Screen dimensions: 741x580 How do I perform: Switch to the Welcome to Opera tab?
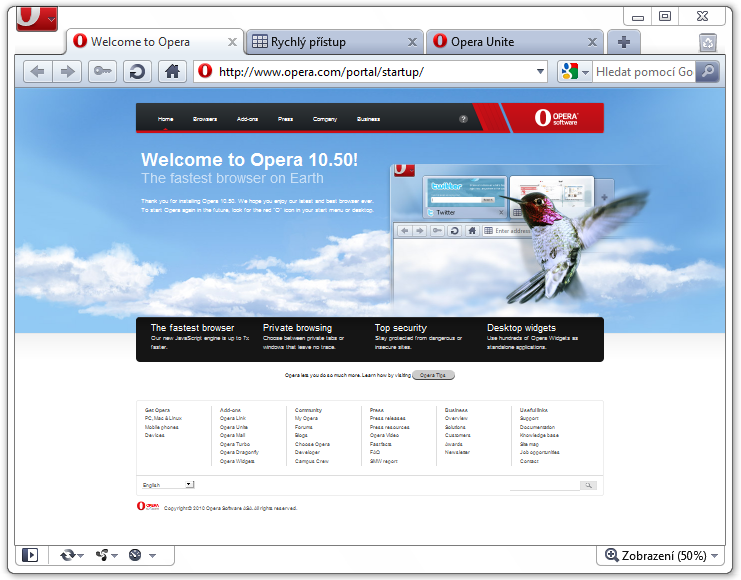point(154,42)
